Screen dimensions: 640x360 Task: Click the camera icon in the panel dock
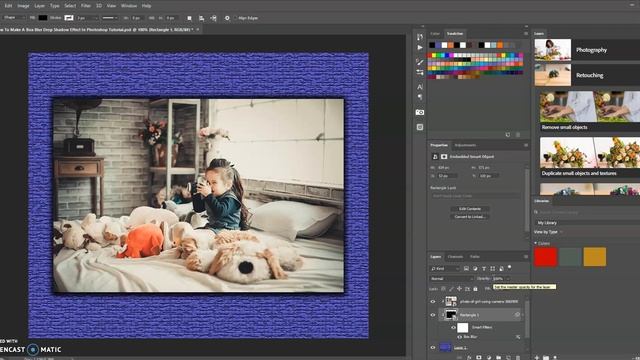click(420, 112)
